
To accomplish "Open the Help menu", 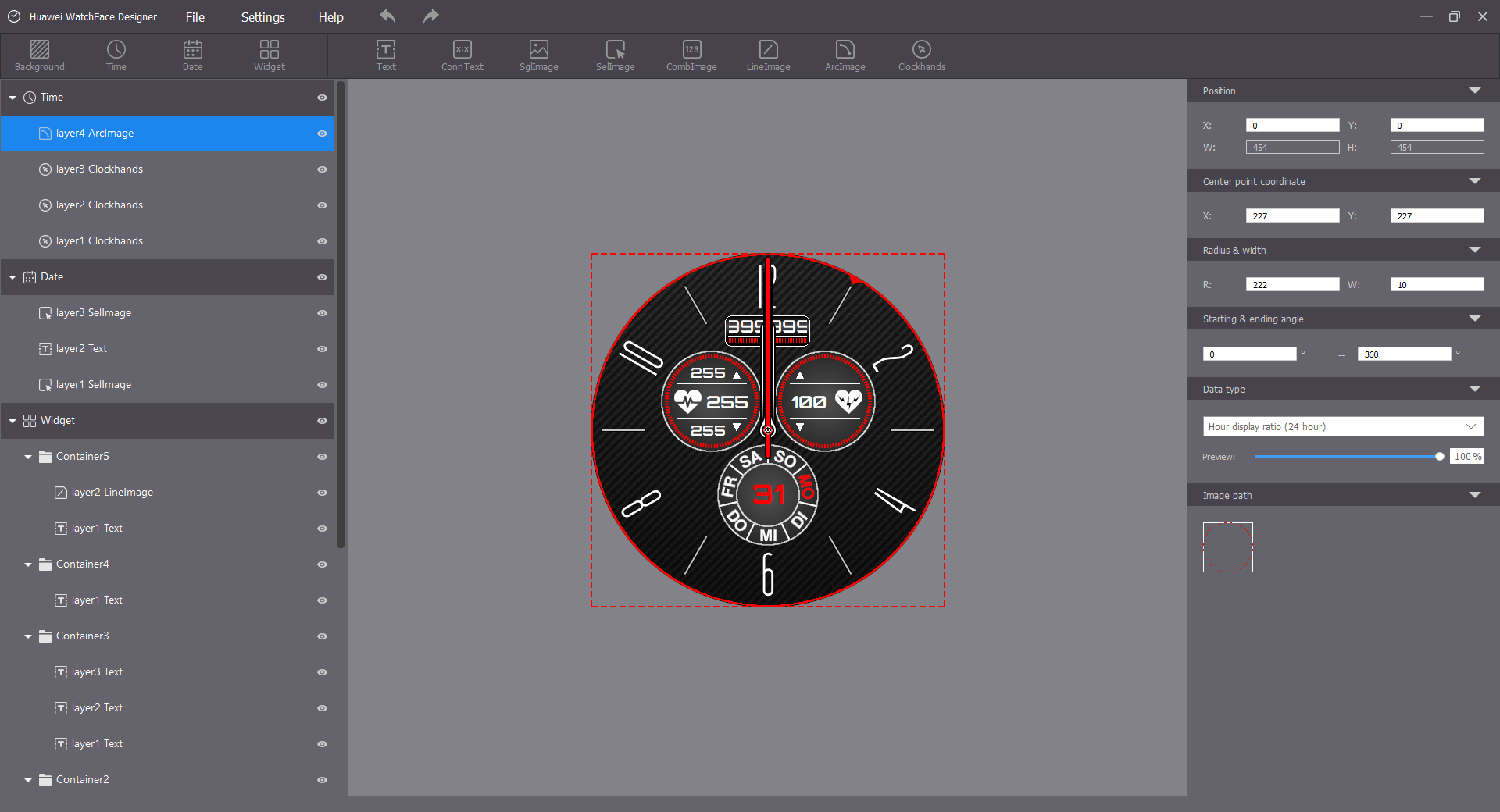I will 330,17.
